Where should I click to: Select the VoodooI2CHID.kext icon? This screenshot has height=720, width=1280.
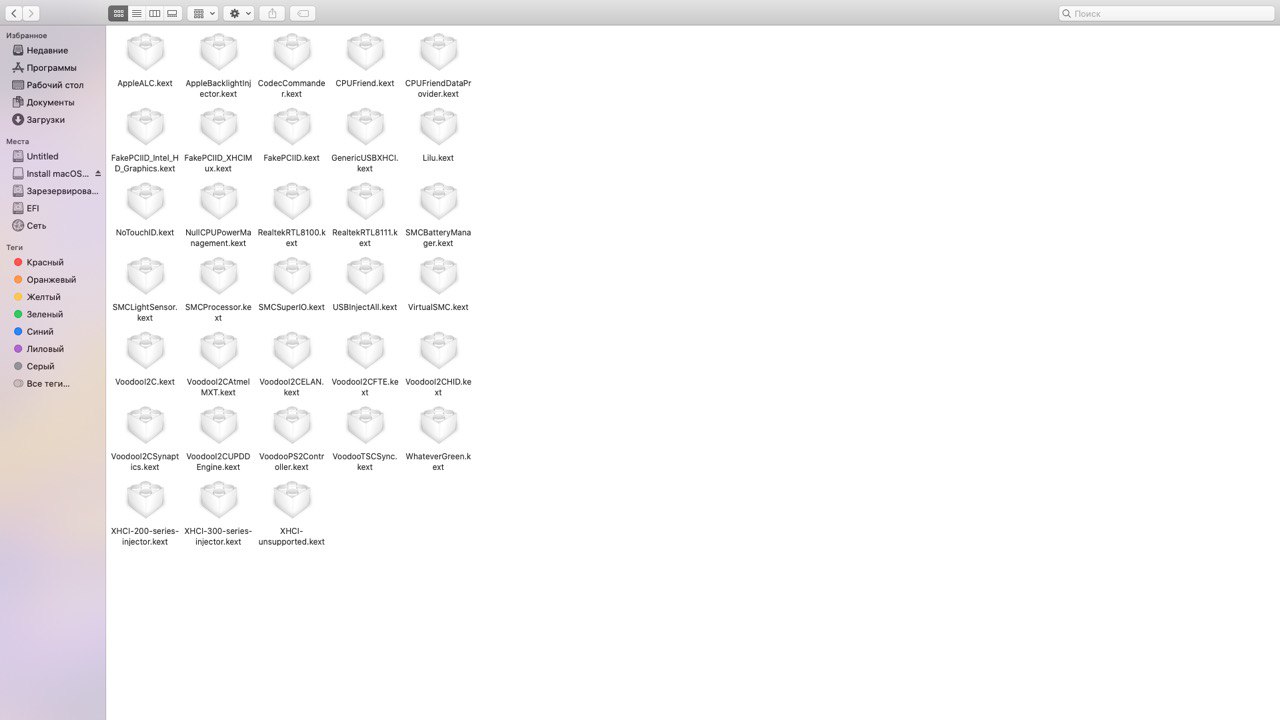[438, 351]
